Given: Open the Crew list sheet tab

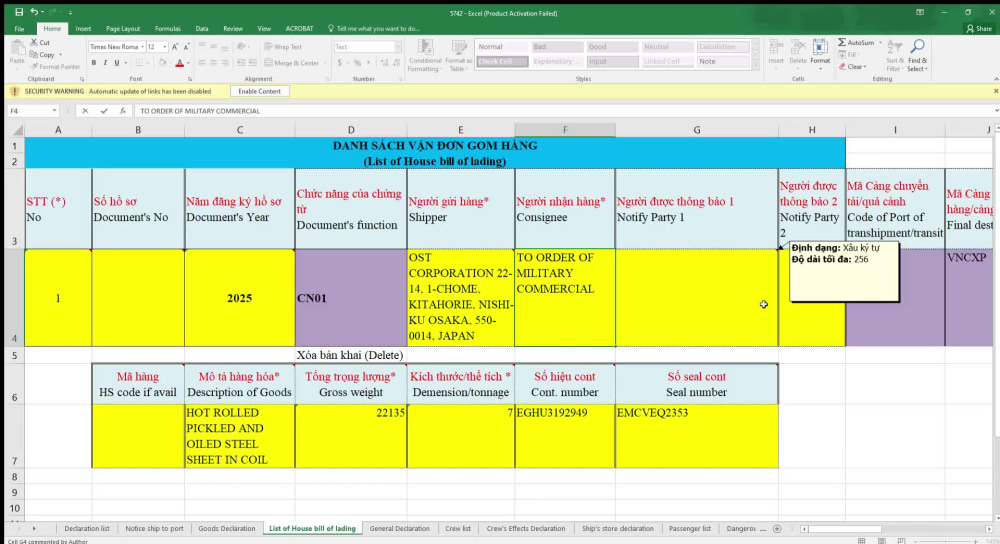Looking at the screenshot, I should (457, 529).
